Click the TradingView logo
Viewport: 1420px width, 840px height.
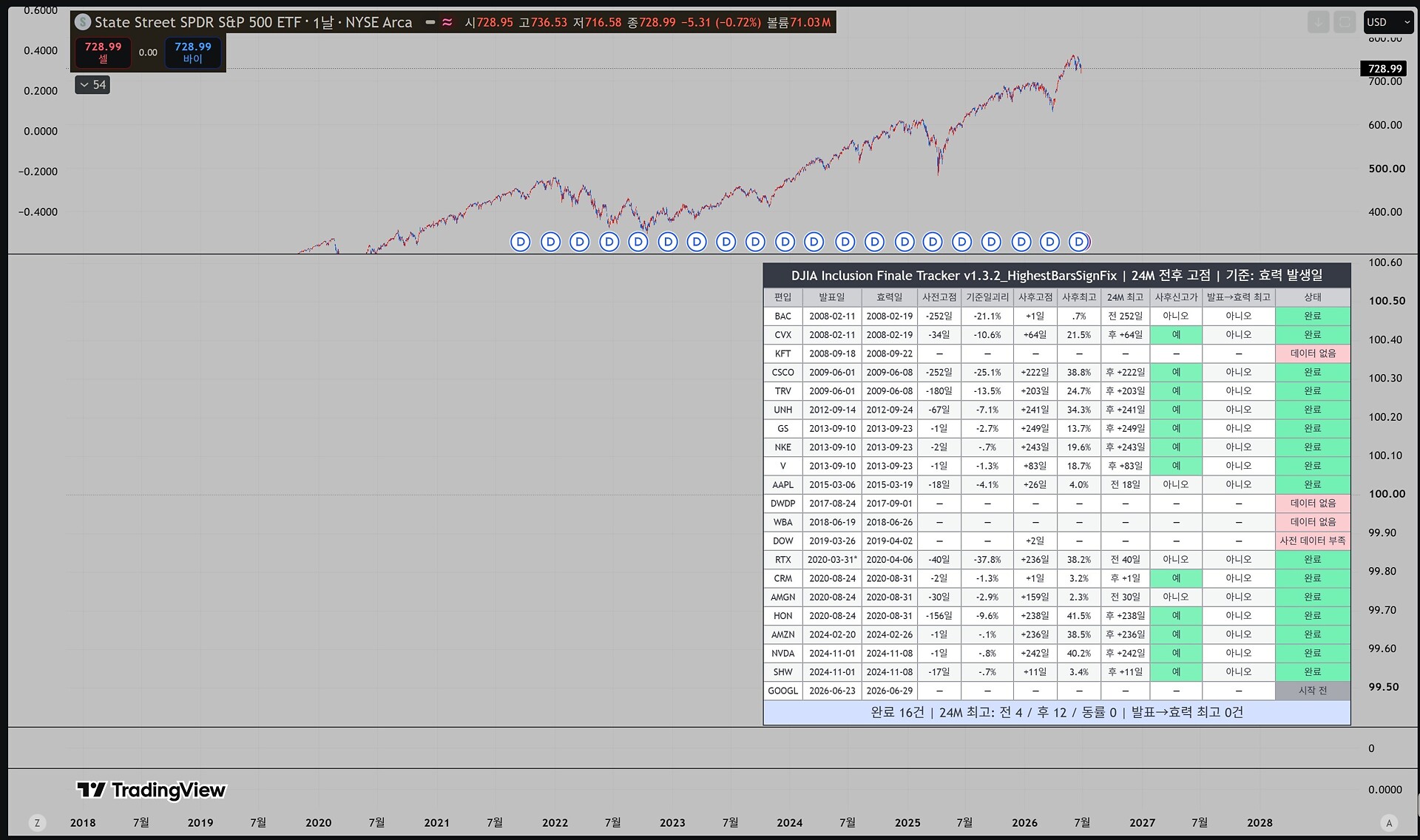[151, 790]
